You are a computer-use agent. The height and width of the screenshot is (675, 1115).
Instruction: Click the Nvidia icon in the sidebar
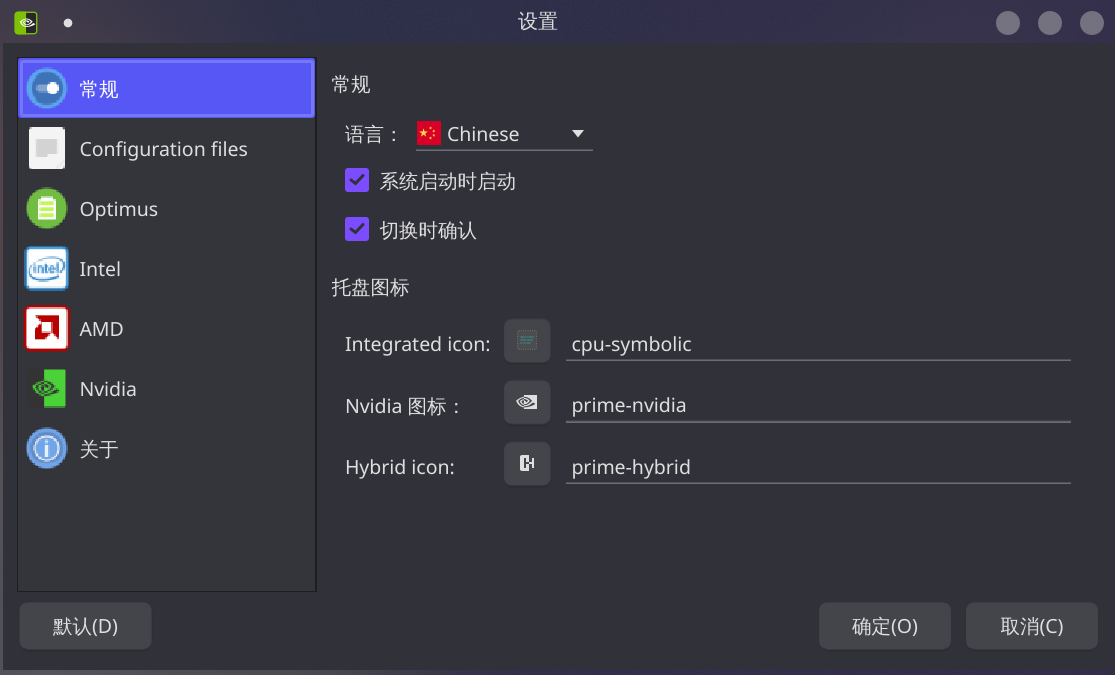click(x=46, y=388)
